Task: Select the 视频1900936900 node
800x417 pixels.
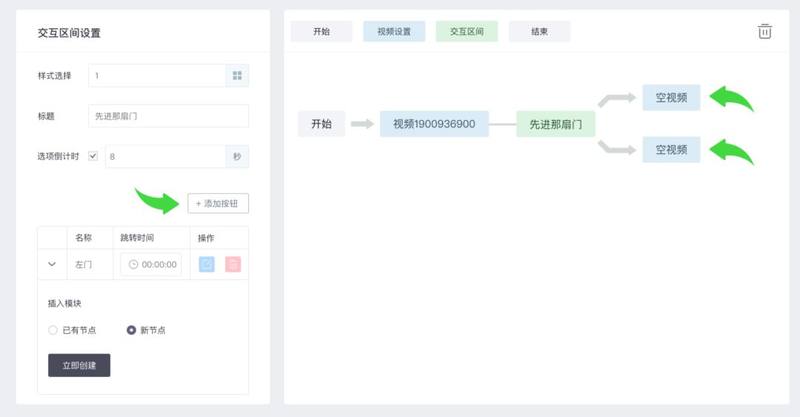Action: (434, 124)
